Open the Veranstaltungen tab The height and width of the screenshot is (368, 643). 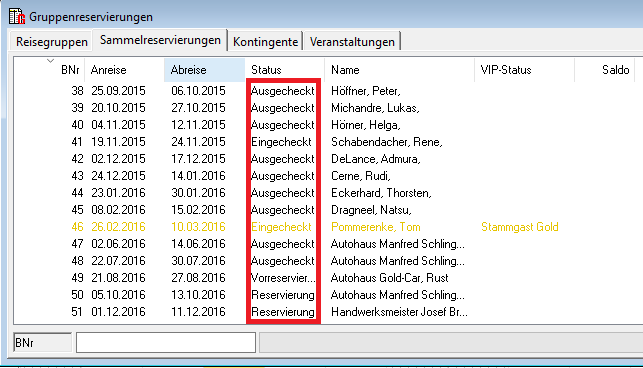coord(352,42)
